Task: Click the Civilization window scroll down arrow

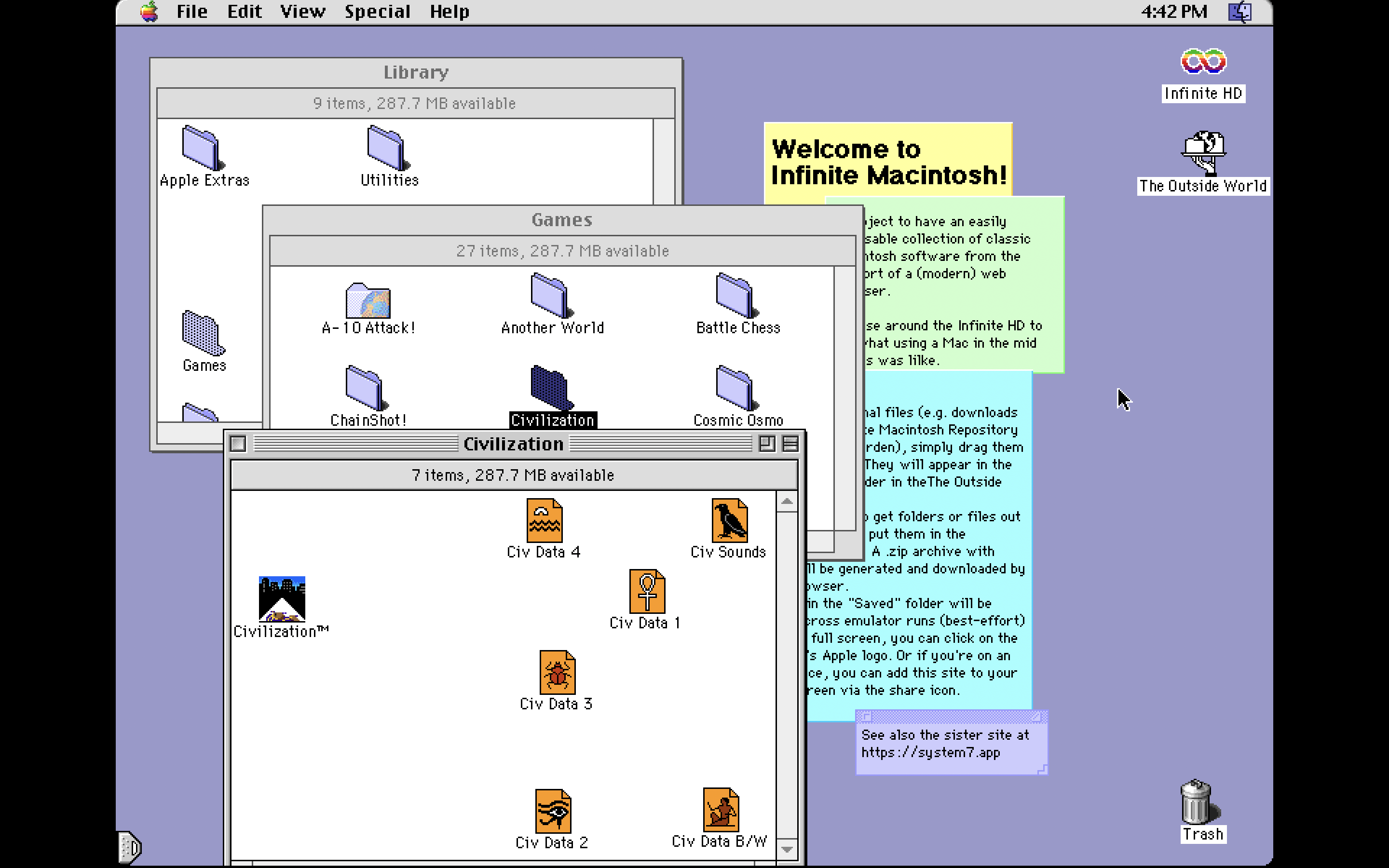Action: 787,849
